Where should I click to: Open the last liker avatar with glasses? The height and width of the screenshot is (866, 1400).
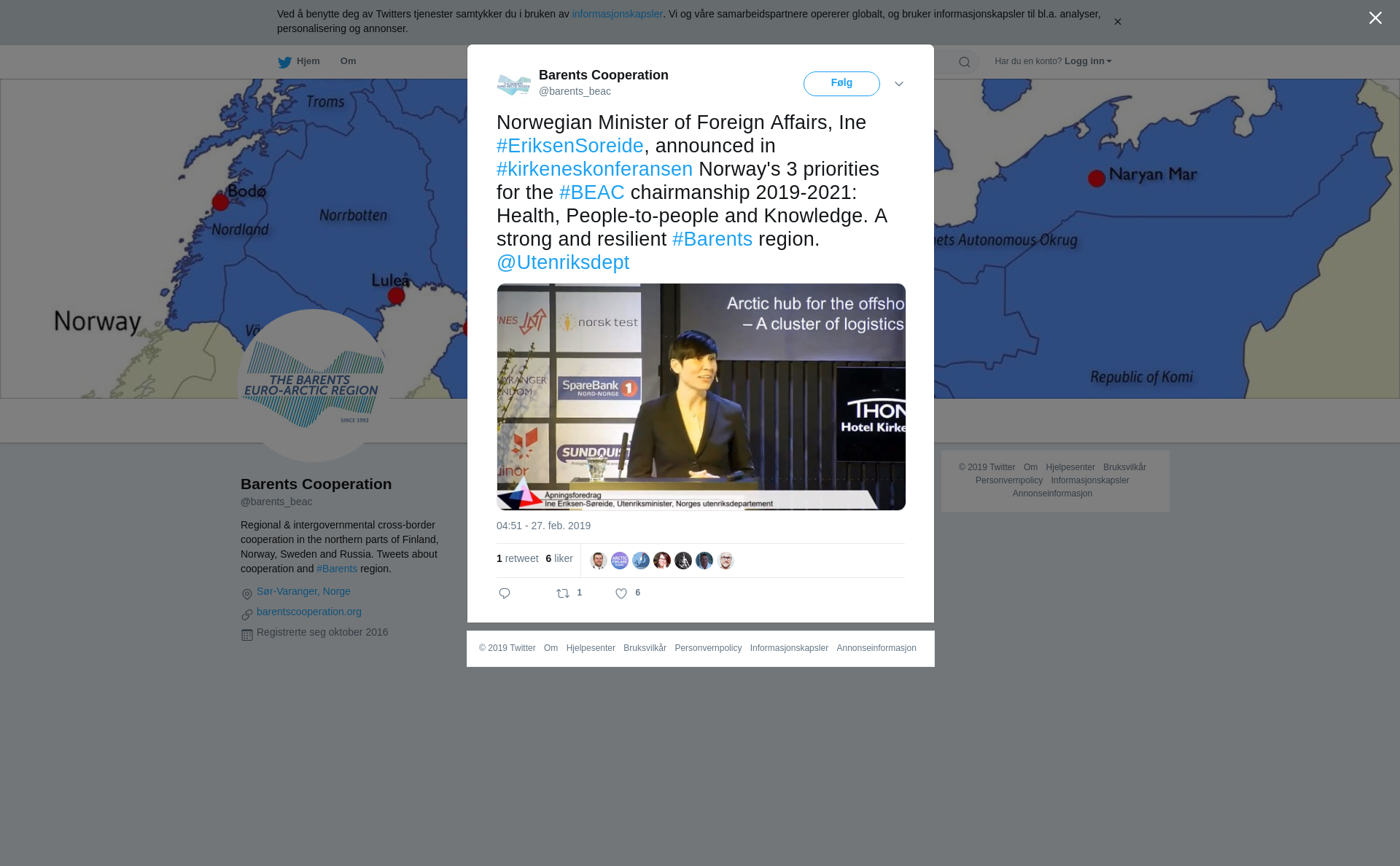click(x=725, y=561)
